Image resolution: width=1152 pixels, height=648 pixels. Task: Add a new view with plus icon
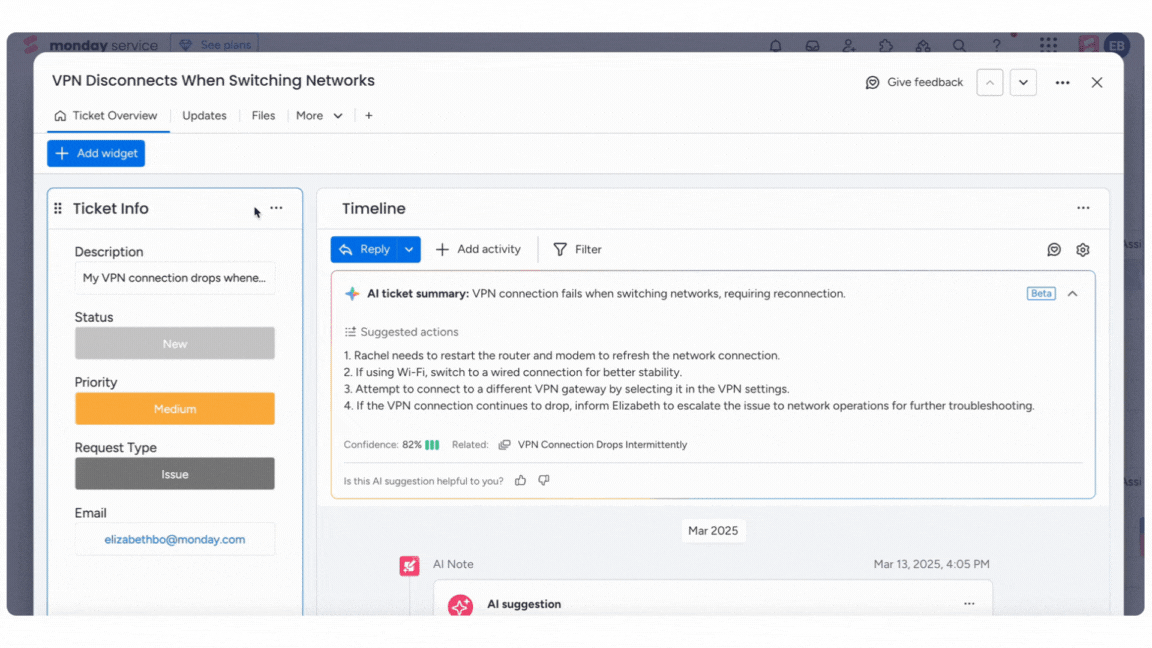coord(369,115)
